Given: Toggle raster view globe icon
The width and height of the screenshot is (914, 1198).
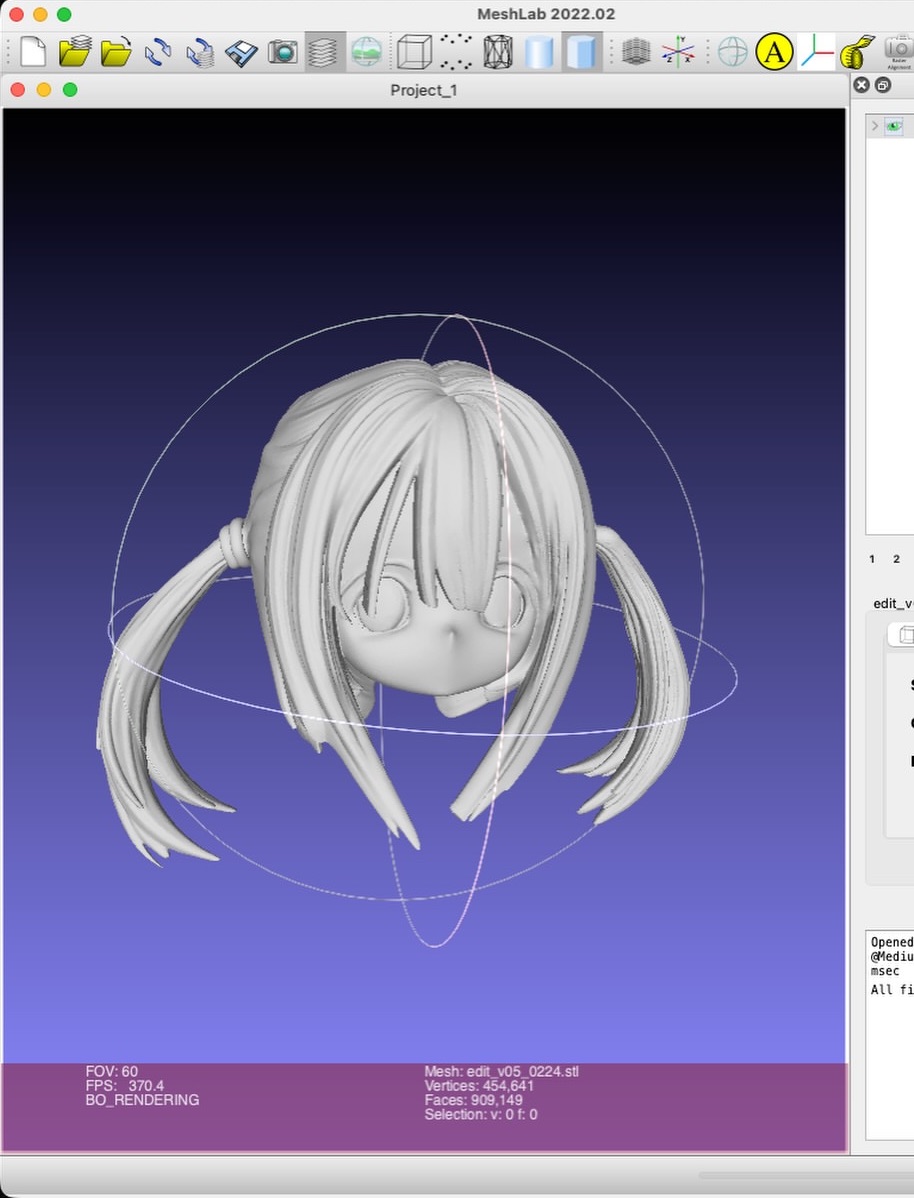Looking at the screenshot, I should point(367,52).
